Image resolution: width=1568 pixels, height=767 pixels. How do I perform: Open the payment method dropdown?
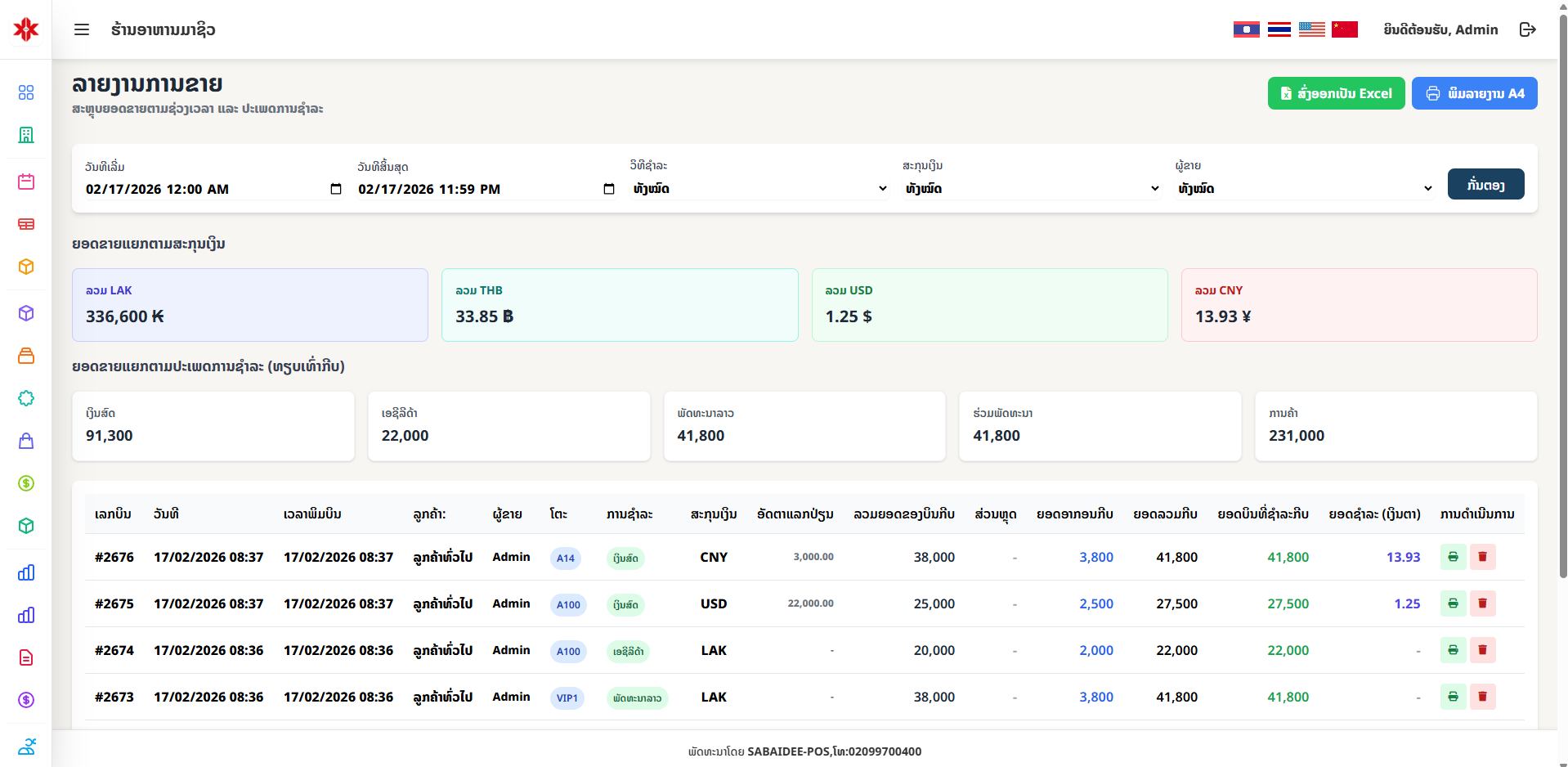click(759, 189)
